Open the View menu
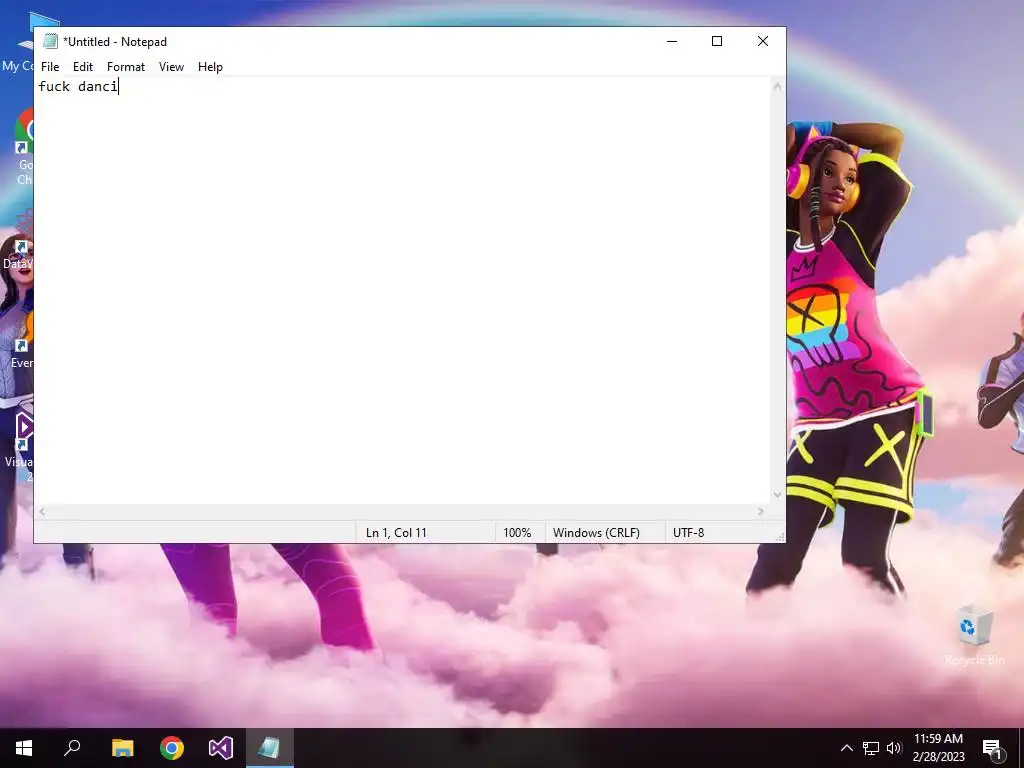 coord(171,67)
